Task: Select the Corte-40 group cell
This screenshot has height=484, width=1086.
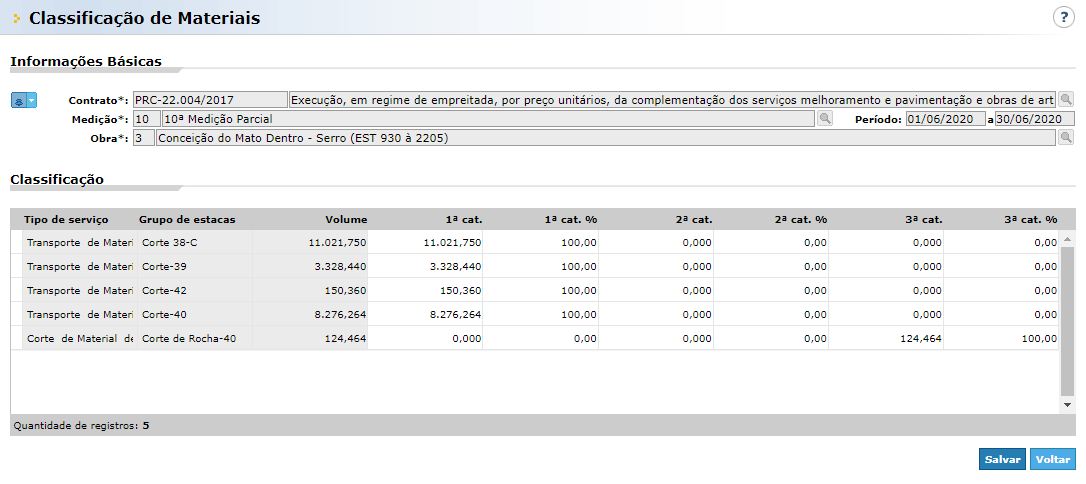Action: pyautogui.click(x=195, y=314)
